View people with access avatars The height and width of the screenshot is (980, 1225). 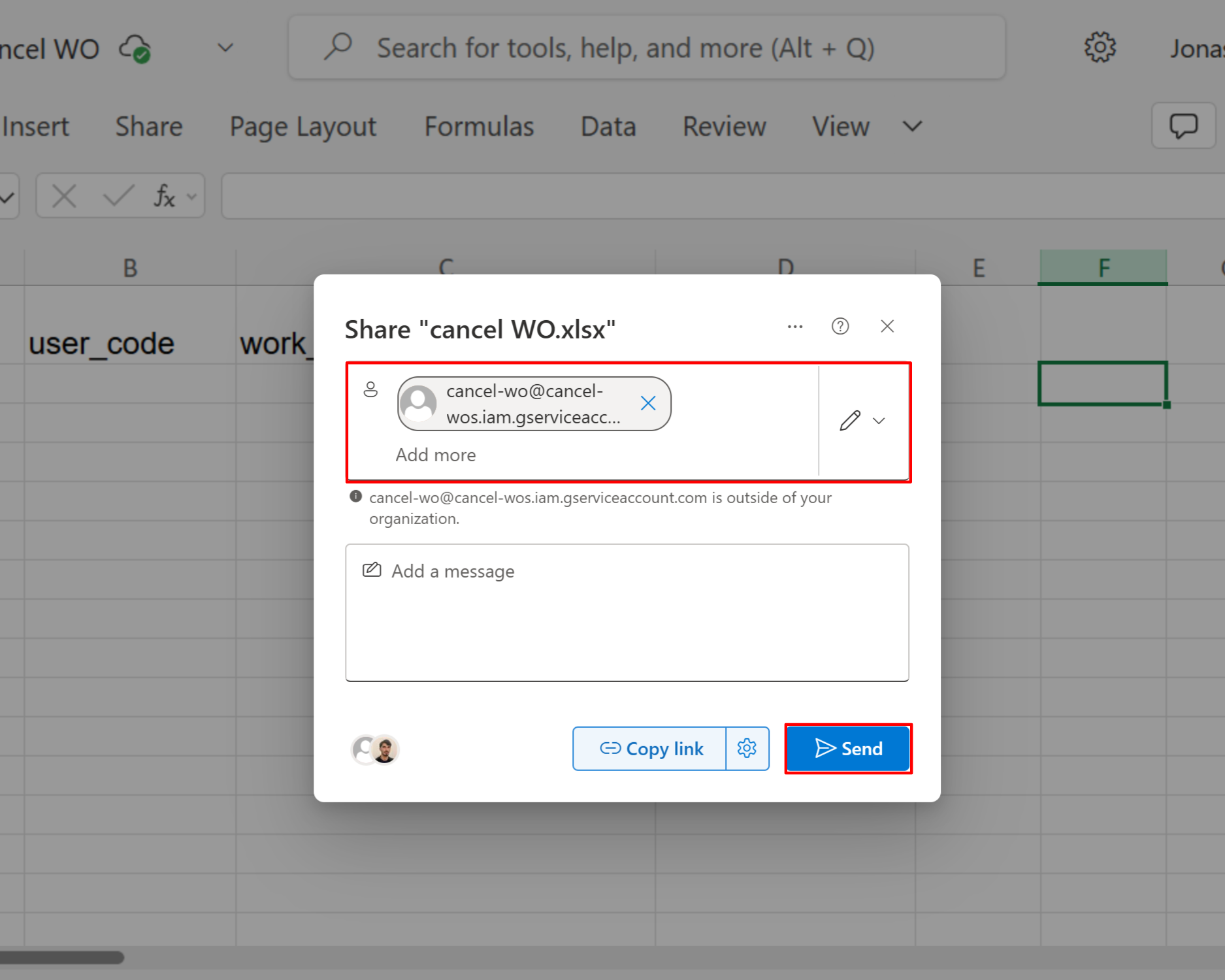375,749
